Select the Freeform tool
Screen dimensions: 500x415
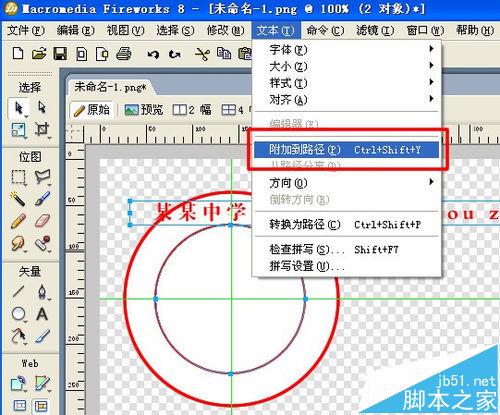pos(19,336)
